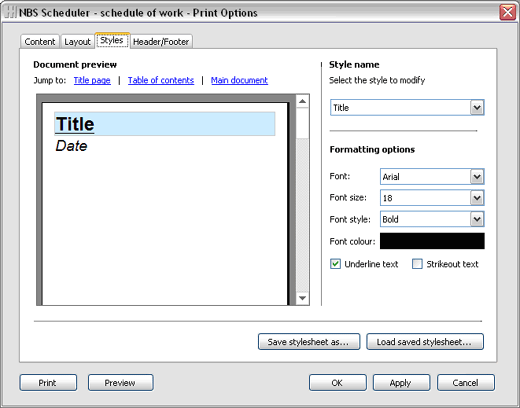Viewport: 520px width, 408px height.
Task: Dismiss dialog with Cancel button
Action: point(466,382)
